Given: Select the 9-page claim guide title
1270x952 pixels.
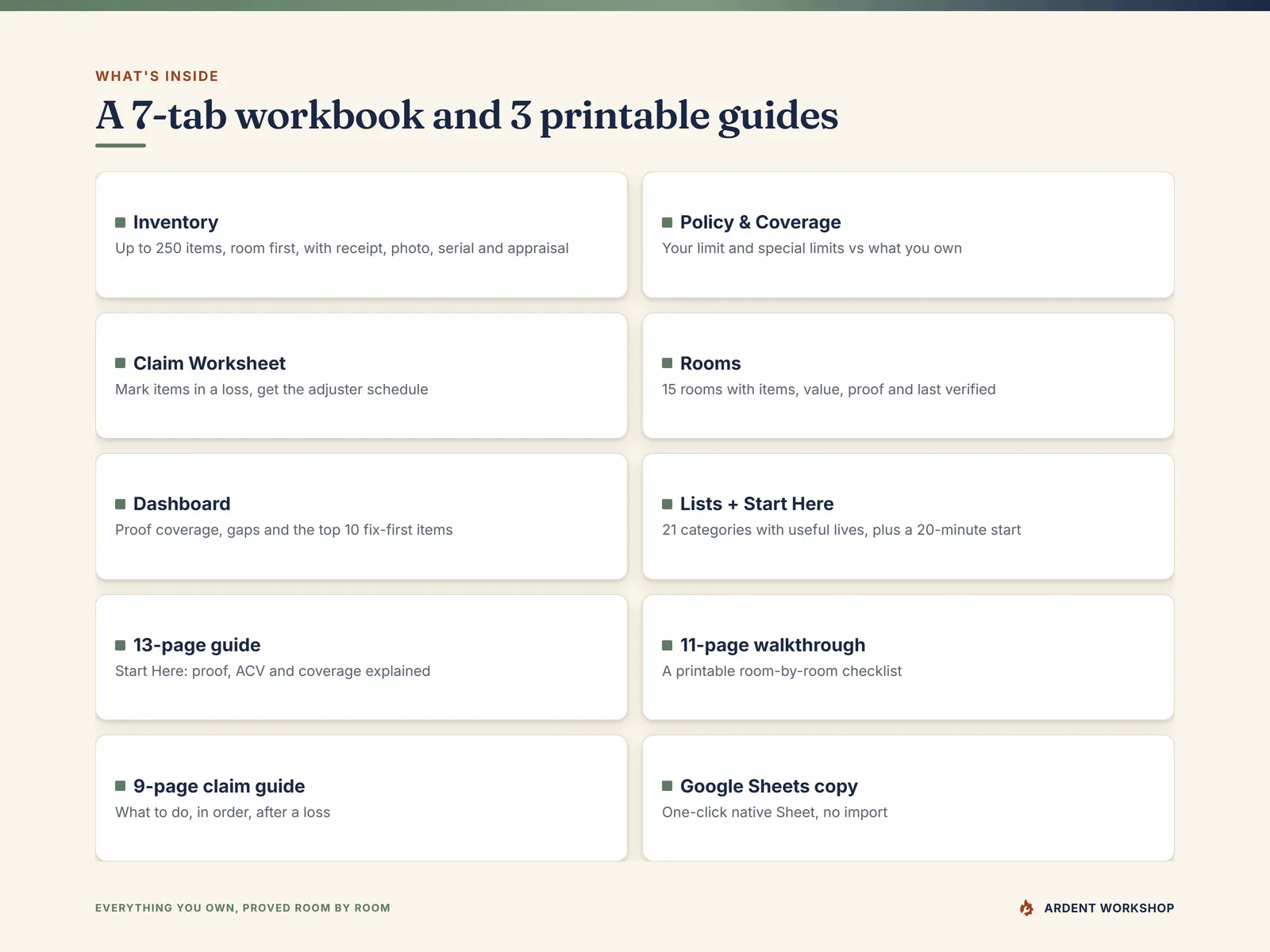Looking at the screenshot, I should click(219, 786).
